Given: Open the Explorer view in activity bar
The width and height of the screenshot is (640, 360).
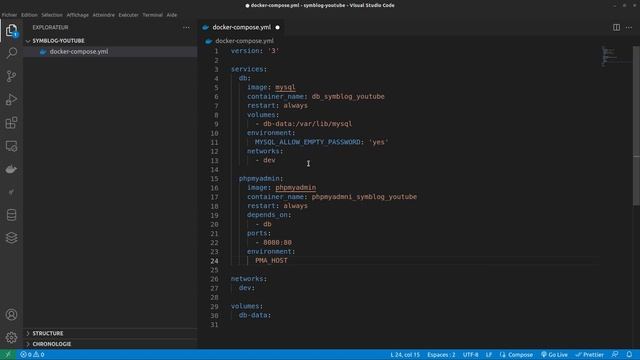Looking at the screenshot, I should [11, 30].
